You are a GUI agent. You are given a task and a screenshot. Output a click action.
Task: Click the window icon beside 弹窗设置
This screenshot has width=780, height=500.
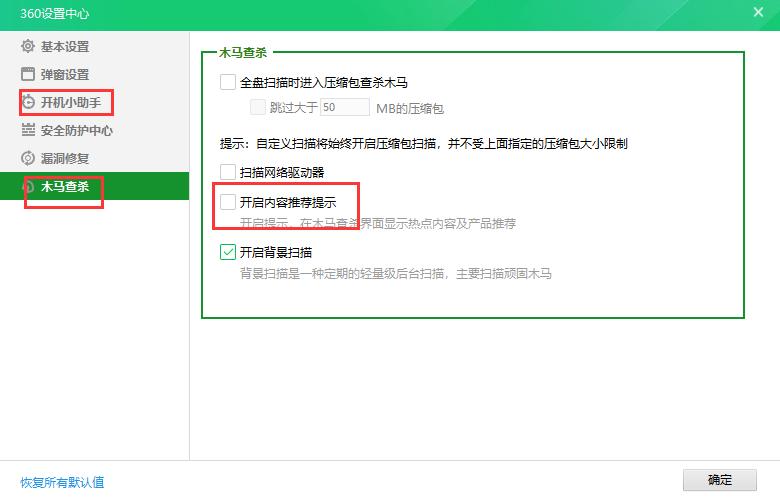[28, 74]
